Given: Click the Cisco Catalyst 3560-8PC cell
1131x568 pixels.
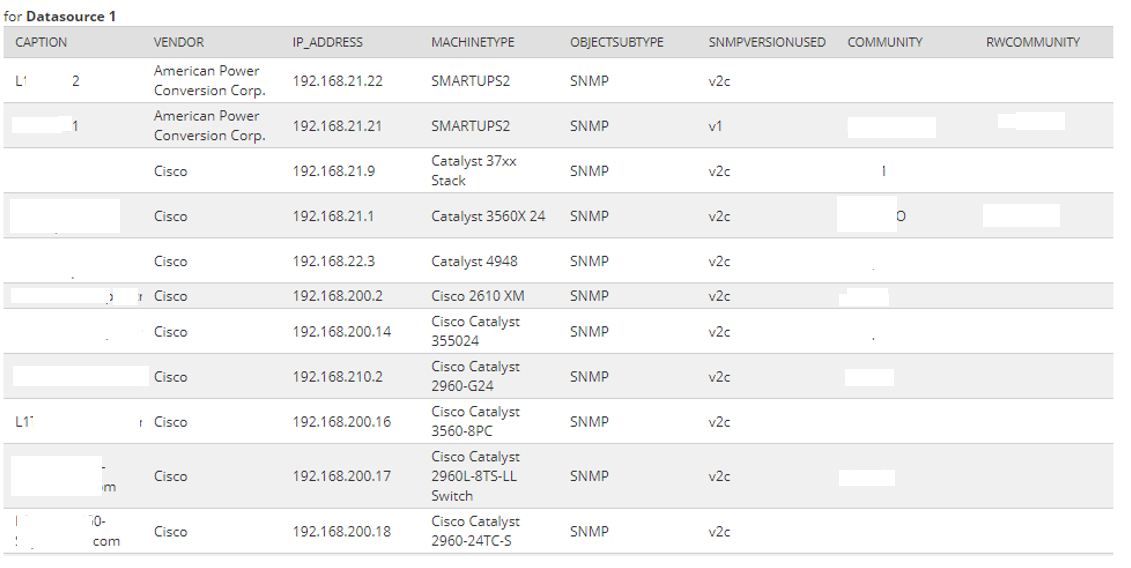Looking at the screenshot, I should coord(475,421).
